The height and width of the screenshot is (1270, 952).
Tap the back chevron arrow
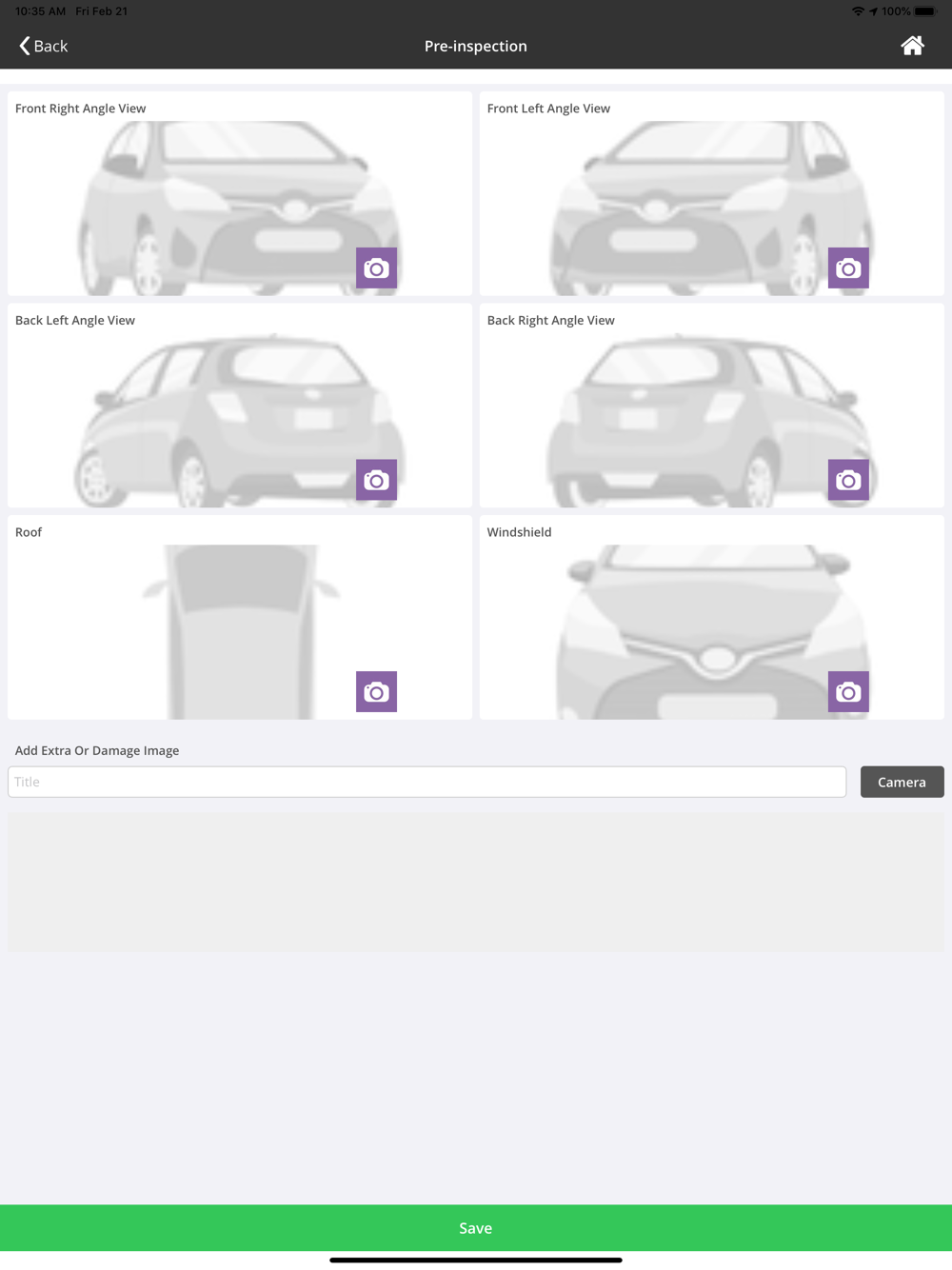click(25, 46)
